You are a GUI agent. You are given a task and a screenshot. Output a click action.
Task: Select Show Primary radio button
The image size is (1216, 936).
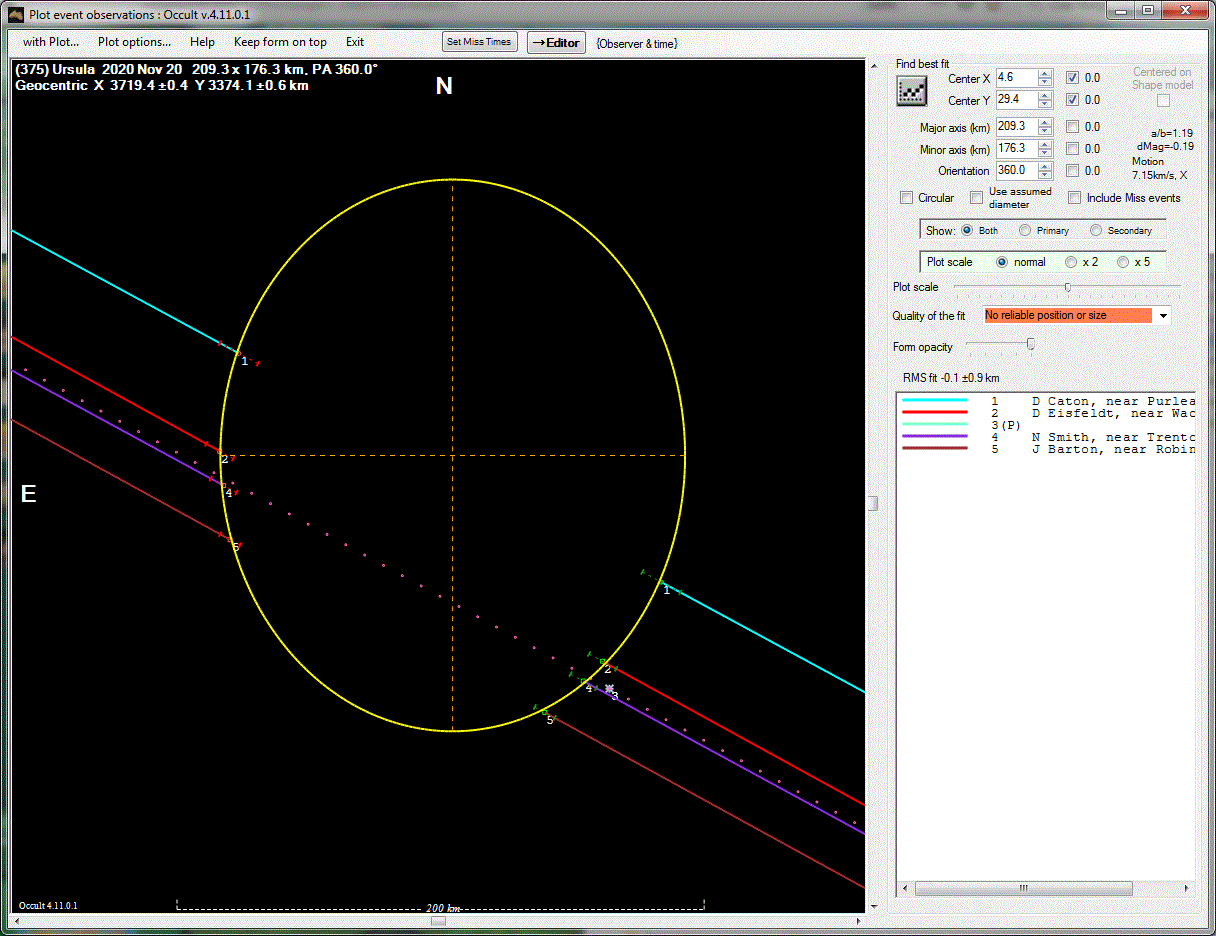coord(1025,230)
